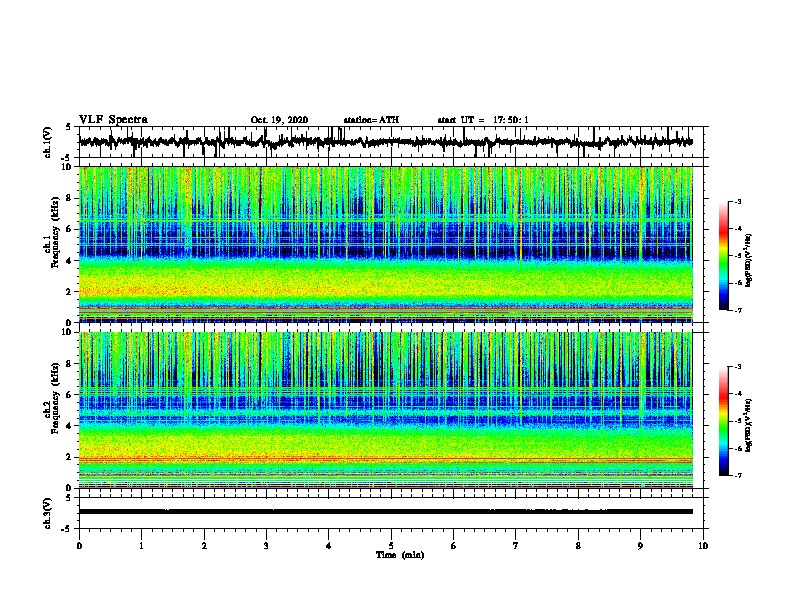792x612 pixels.
Task: Click the time axis tick label "3"
Action: (266, 546)
